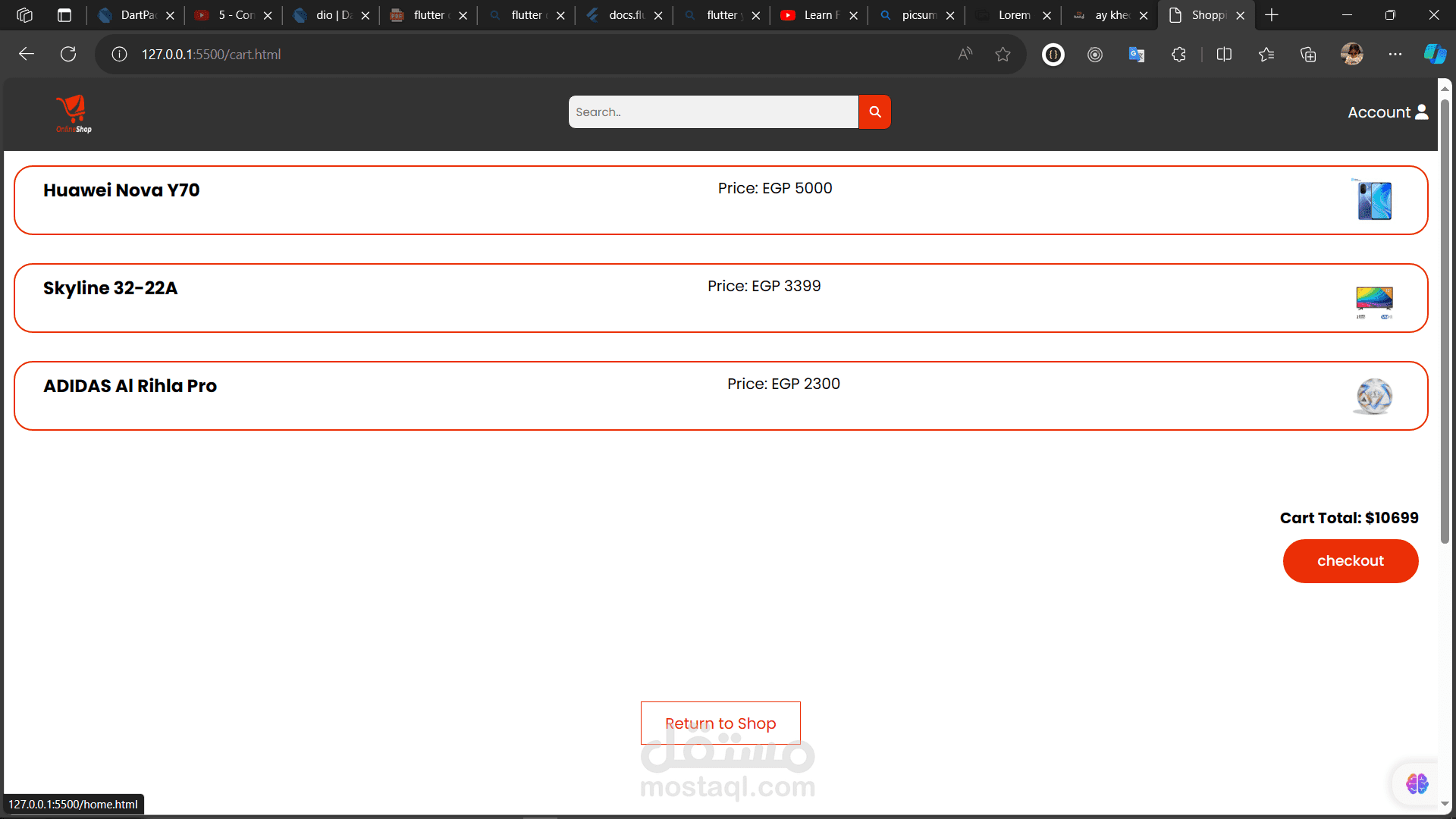Click the red search magnifier button
This screenshot has height=819, width=1456.
coord(874,112)
